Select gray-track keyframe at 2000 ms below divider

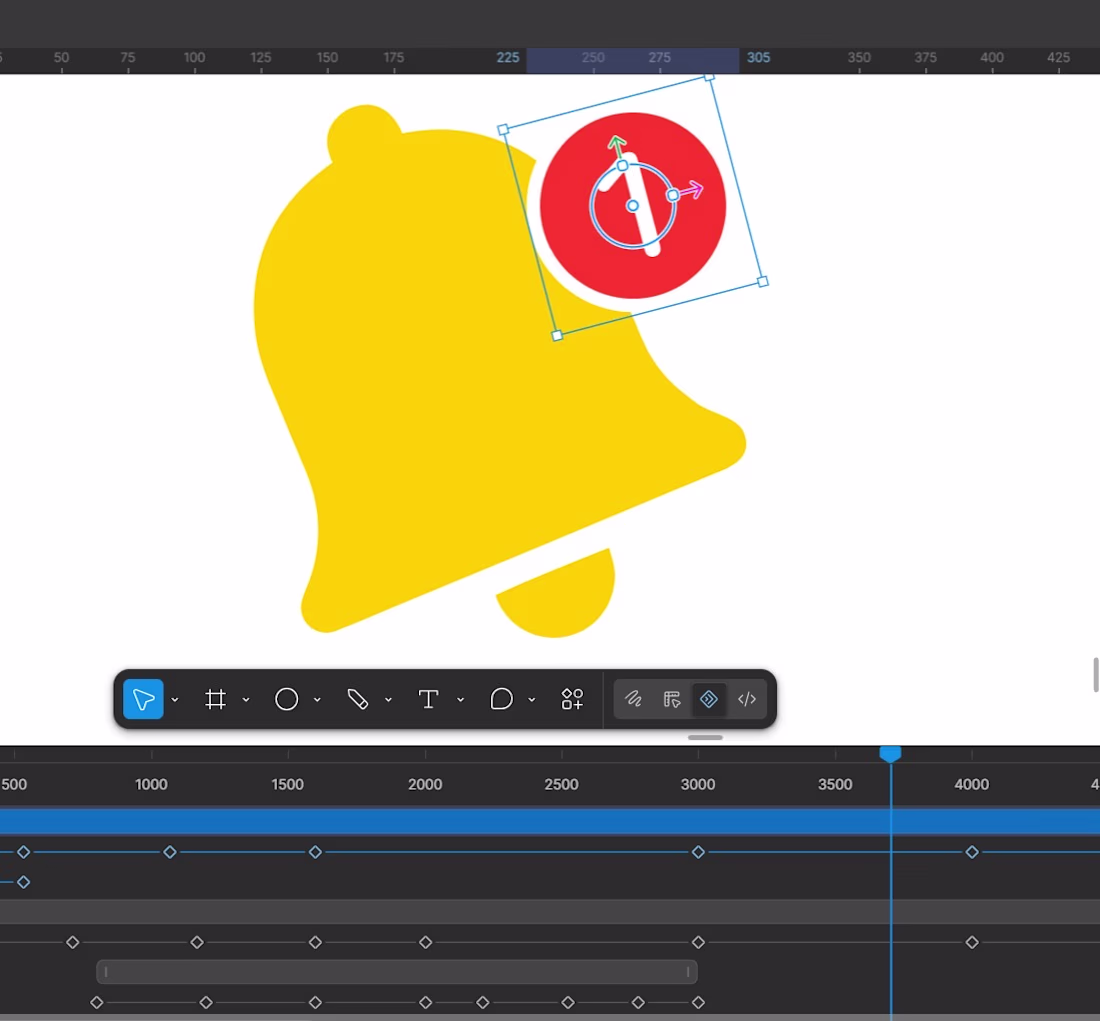pyautogui.click(x=425, y=942)
